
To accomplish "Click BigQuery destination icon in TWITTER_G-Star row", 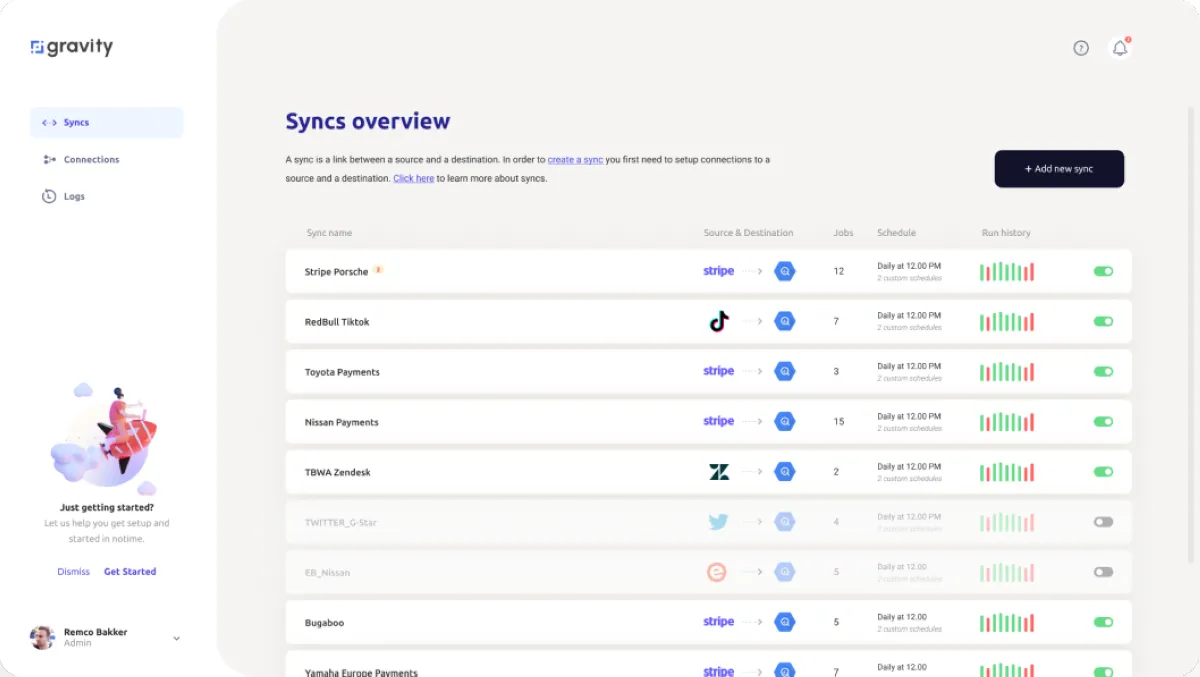I will [x=785, y=522].
